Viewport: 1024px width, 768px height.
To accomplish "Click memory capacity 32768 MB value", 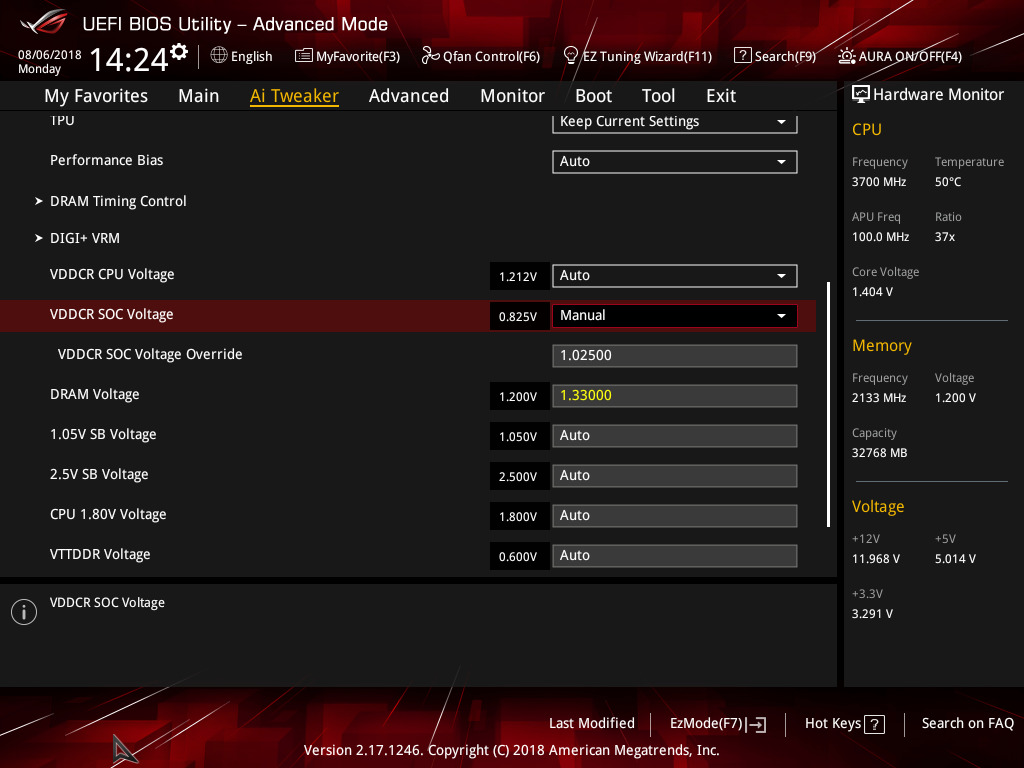I will [x=879, y=453].
